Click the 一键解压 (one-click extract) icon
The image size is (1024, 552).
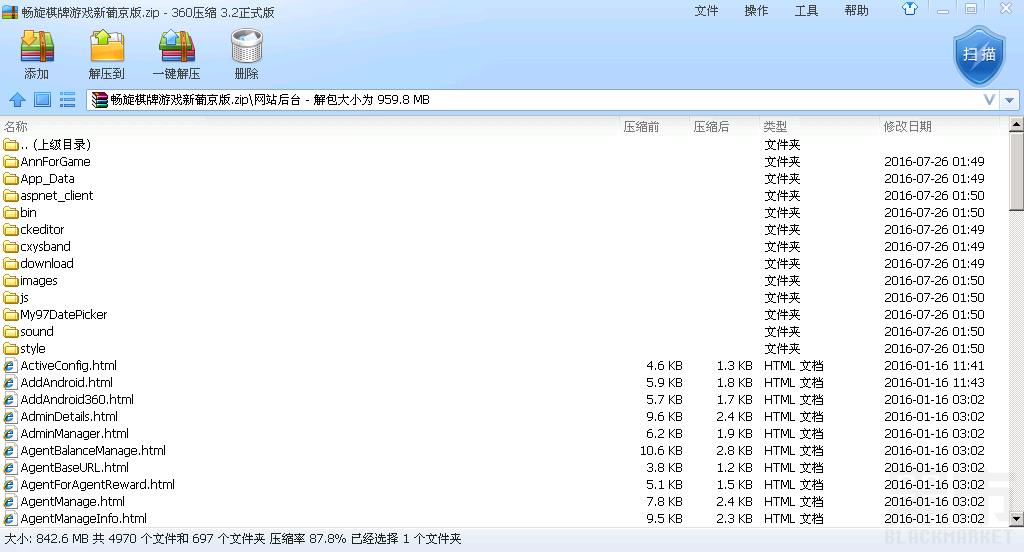176,47
